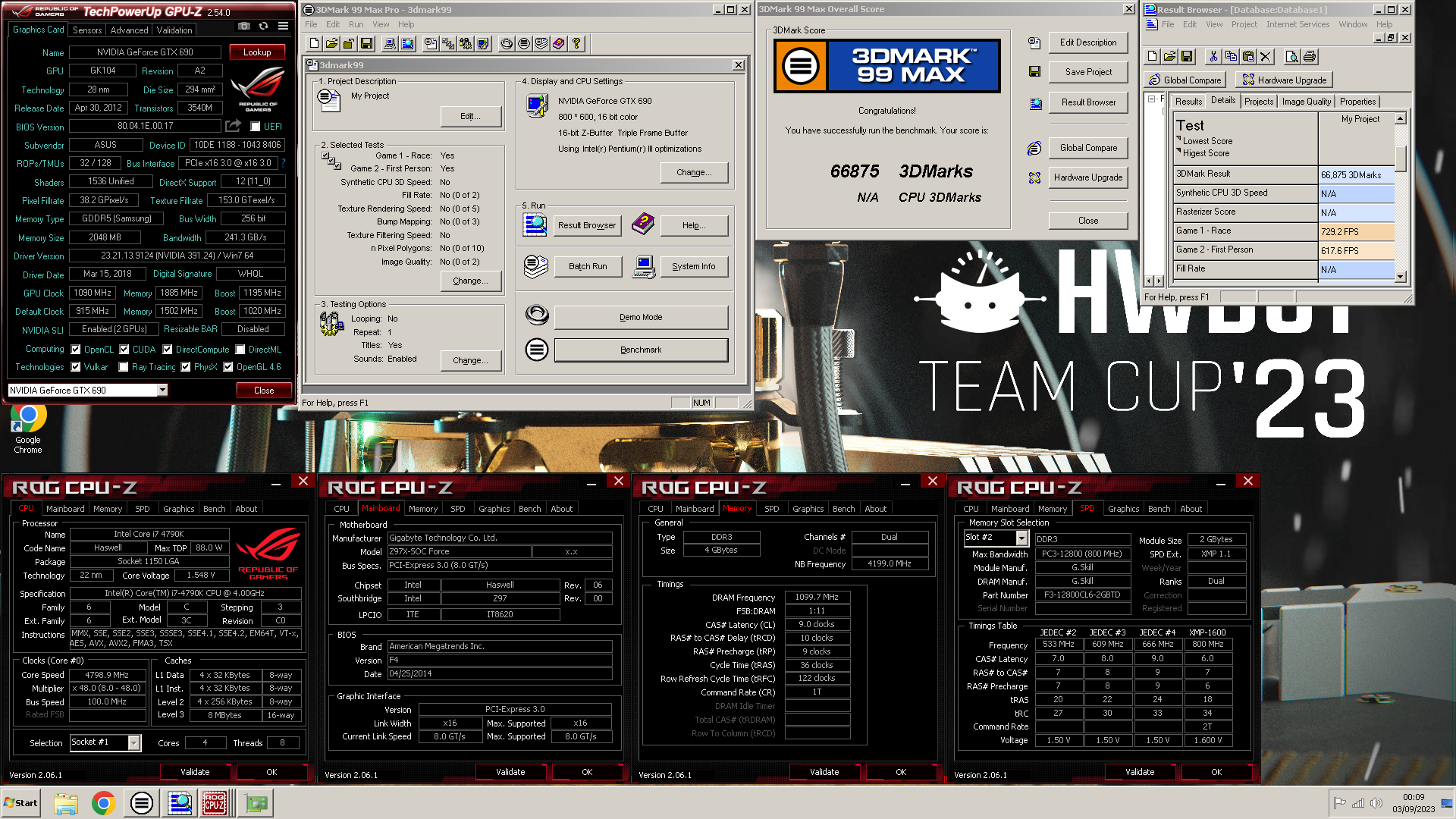Open Internet Services menu in Result Browser
Screen dimensions: 1456x819
1298,24
